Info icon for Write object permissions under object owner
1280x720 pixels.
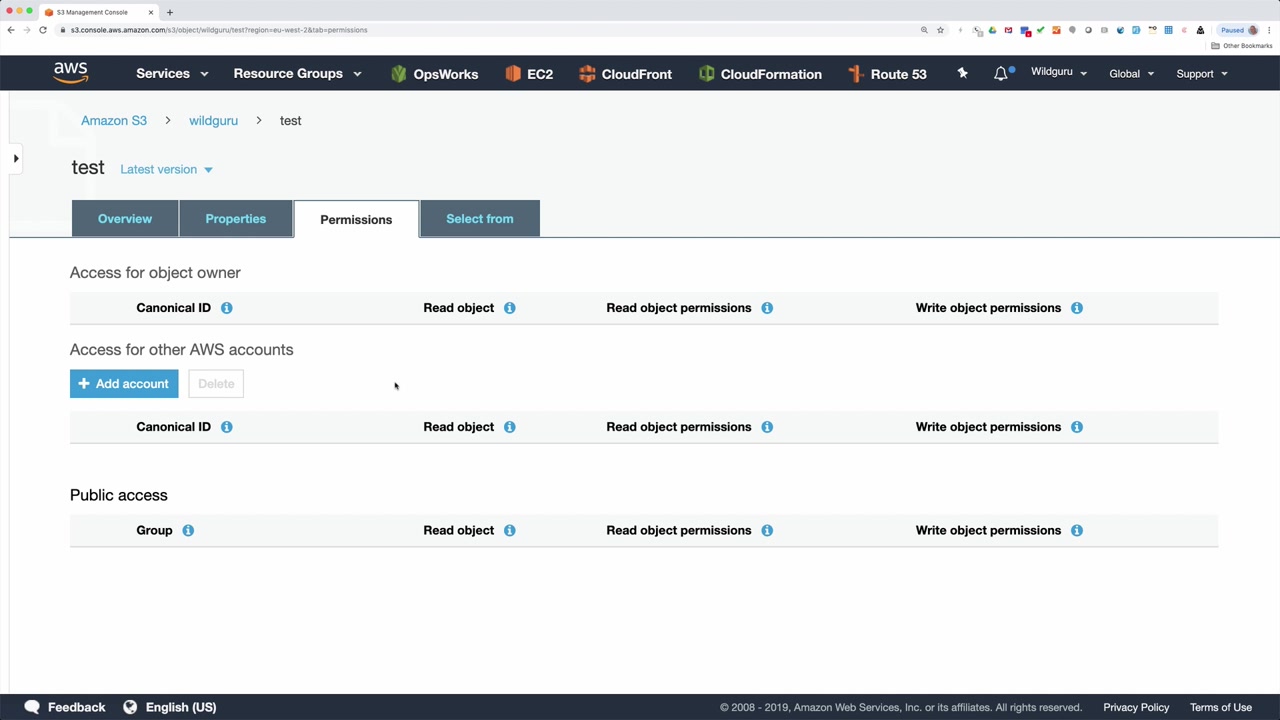coord(1077,308)
